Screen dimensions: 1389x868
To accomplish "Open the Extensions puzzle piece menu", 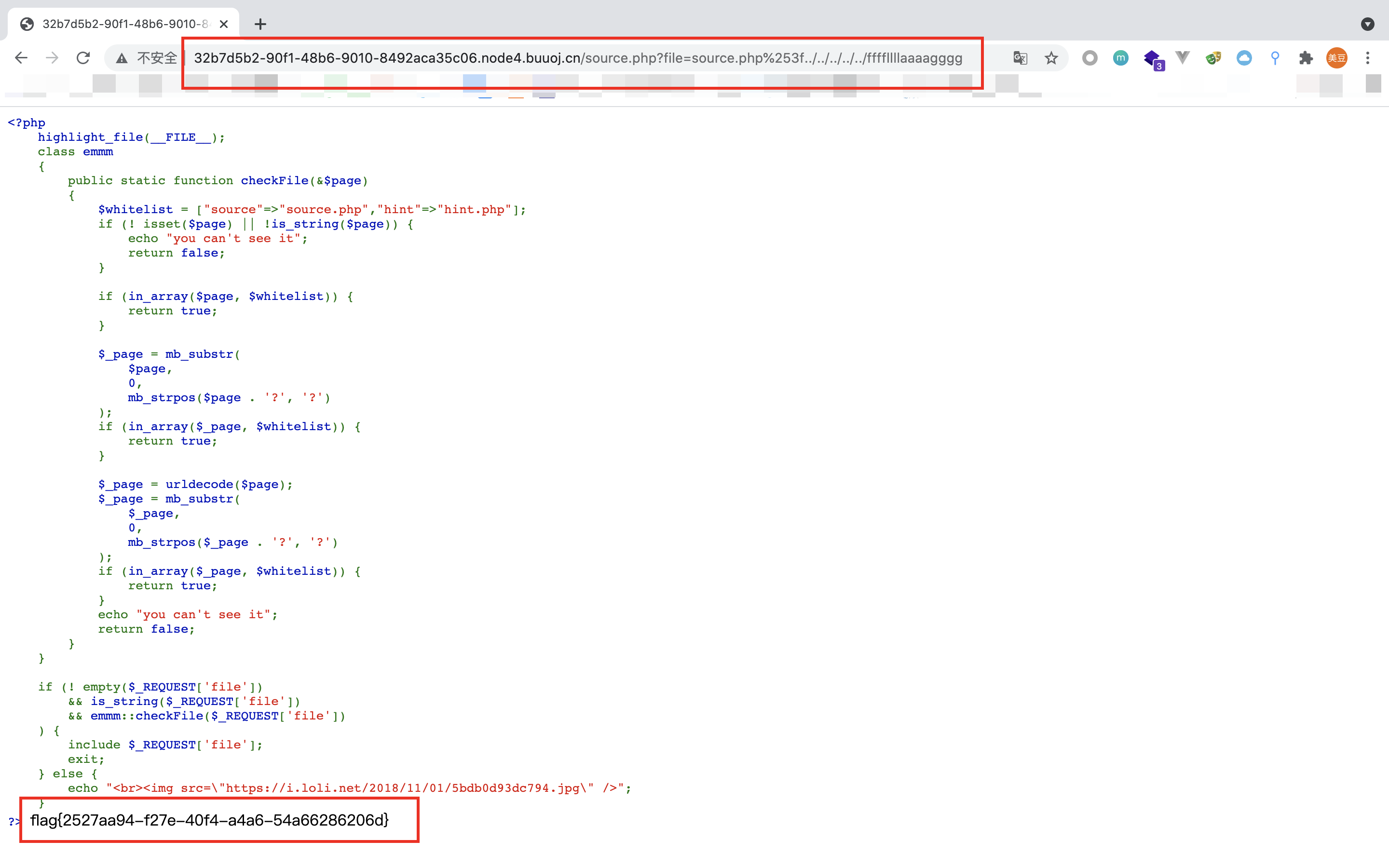I will click(1306, 58).
